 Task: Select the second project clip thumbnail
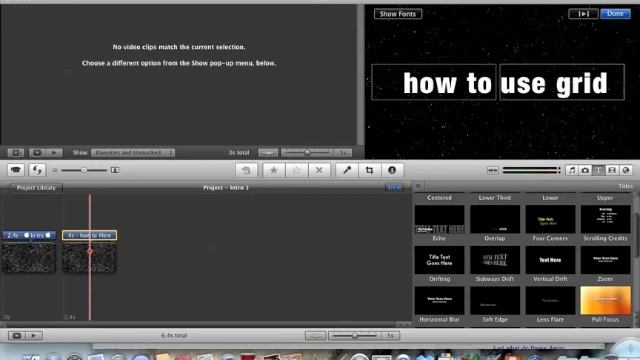pyautogui.click(x=89, y=257)
